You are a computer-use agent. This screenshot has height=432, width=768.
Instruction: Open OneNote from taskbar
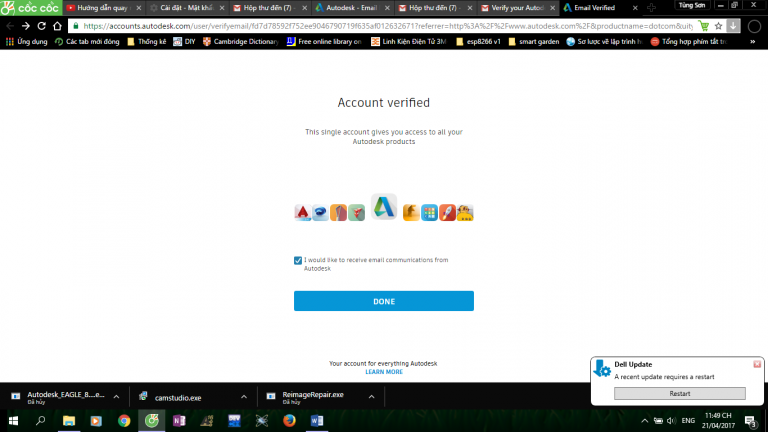coord(179,421)
